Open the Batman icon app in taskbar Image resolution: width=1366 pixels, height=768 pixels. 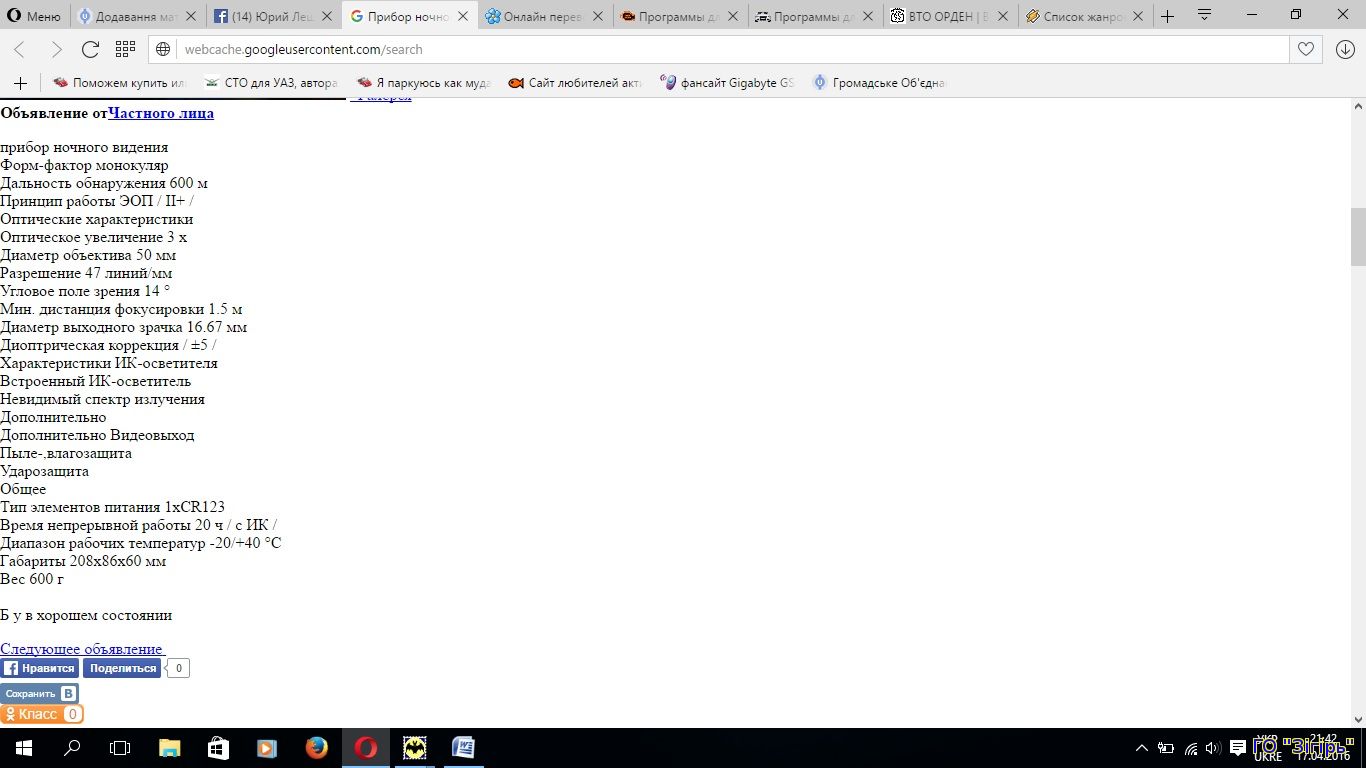click(x=414, y=748)
